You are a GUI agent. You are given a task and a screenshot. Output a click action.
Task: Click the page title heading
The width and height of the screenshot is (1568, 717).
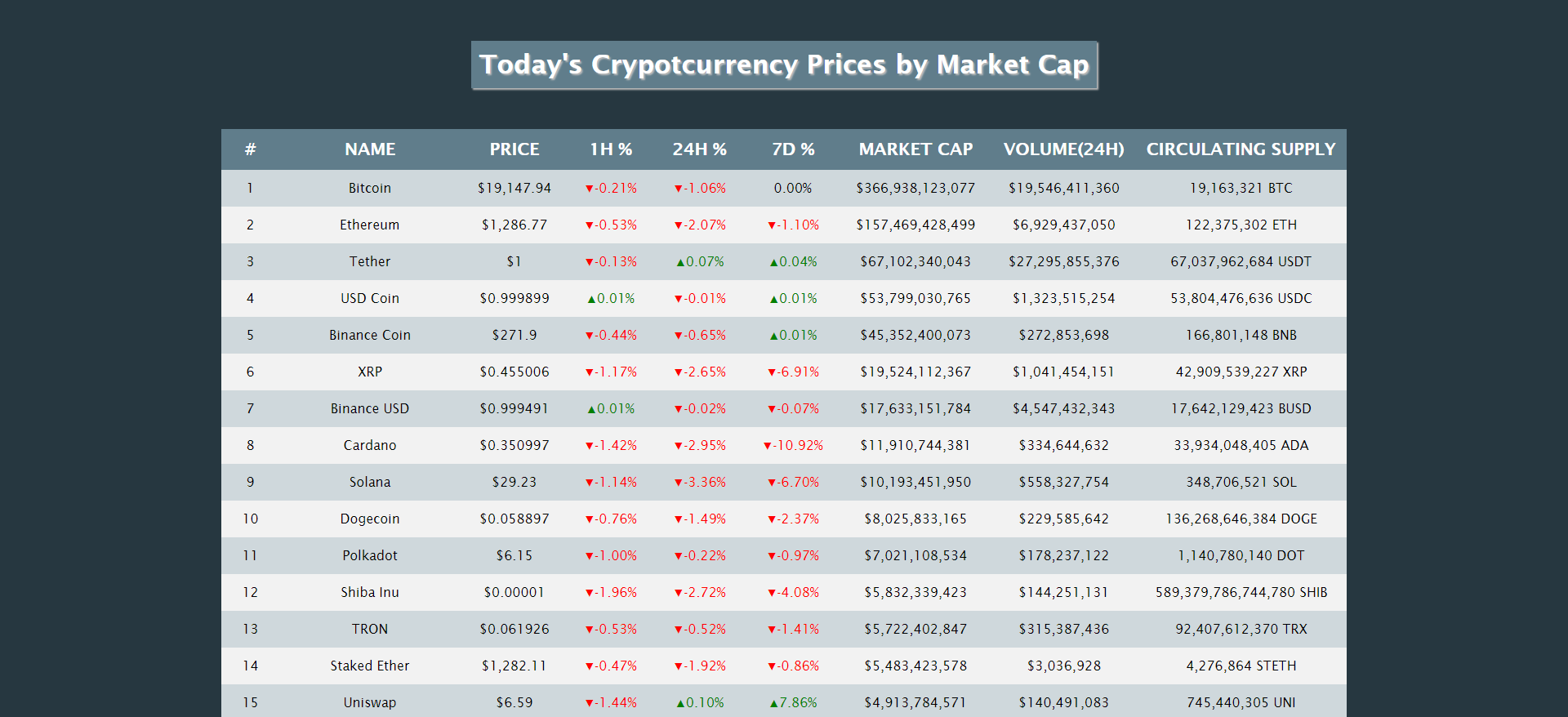point(784,65)
